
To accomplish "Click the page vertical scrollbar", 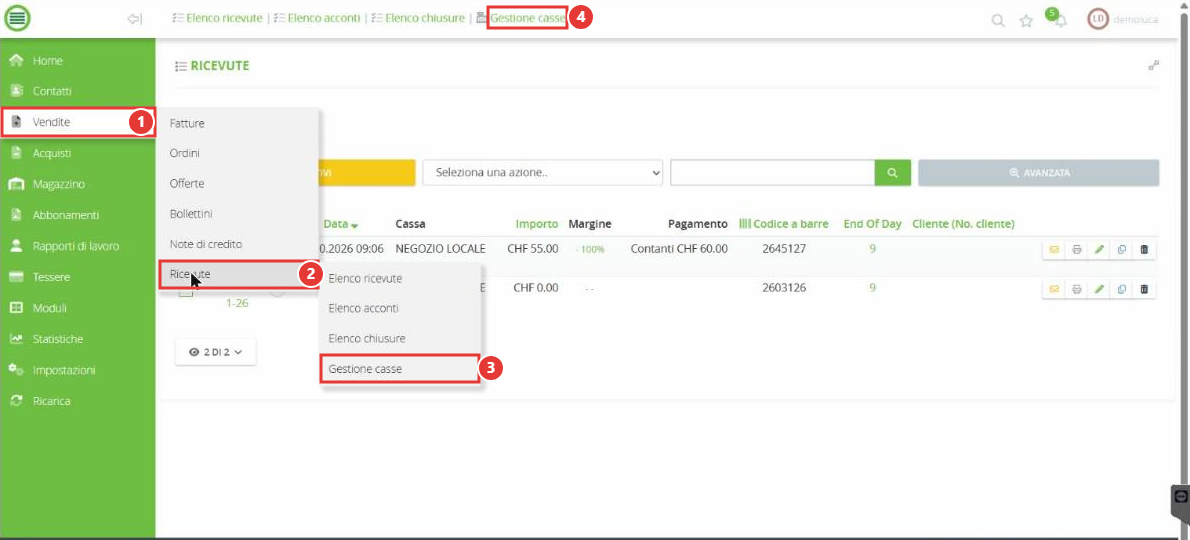I will coord(1186,250).
